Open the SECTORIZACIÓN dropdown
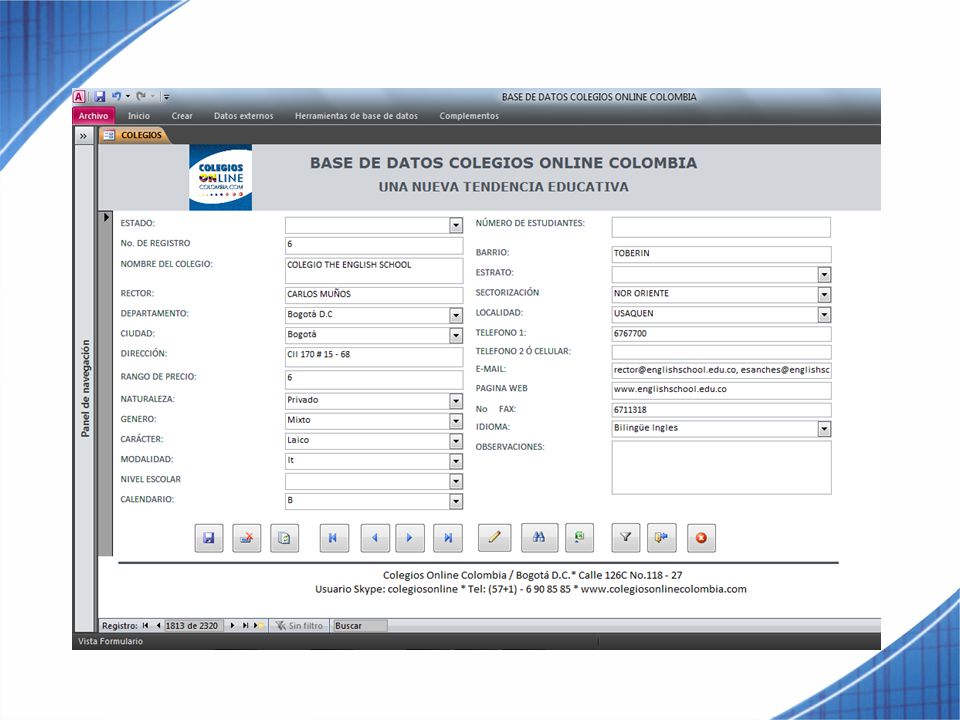 tap(825, 295)
